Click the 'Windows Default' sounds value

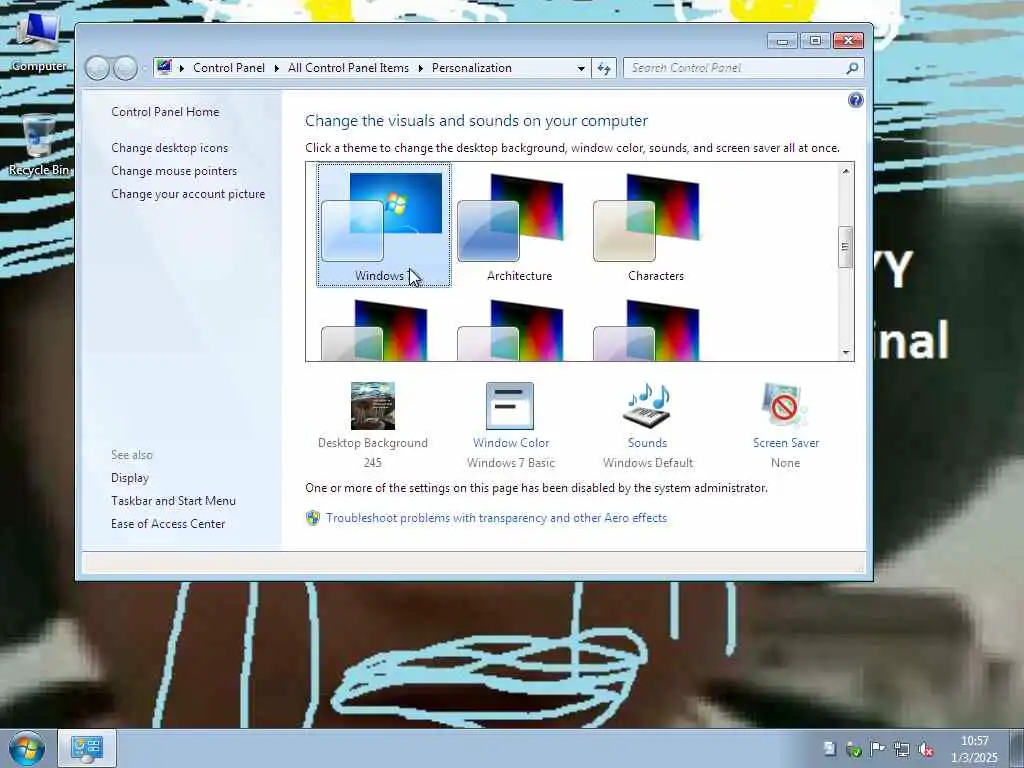tap(648, 463)
